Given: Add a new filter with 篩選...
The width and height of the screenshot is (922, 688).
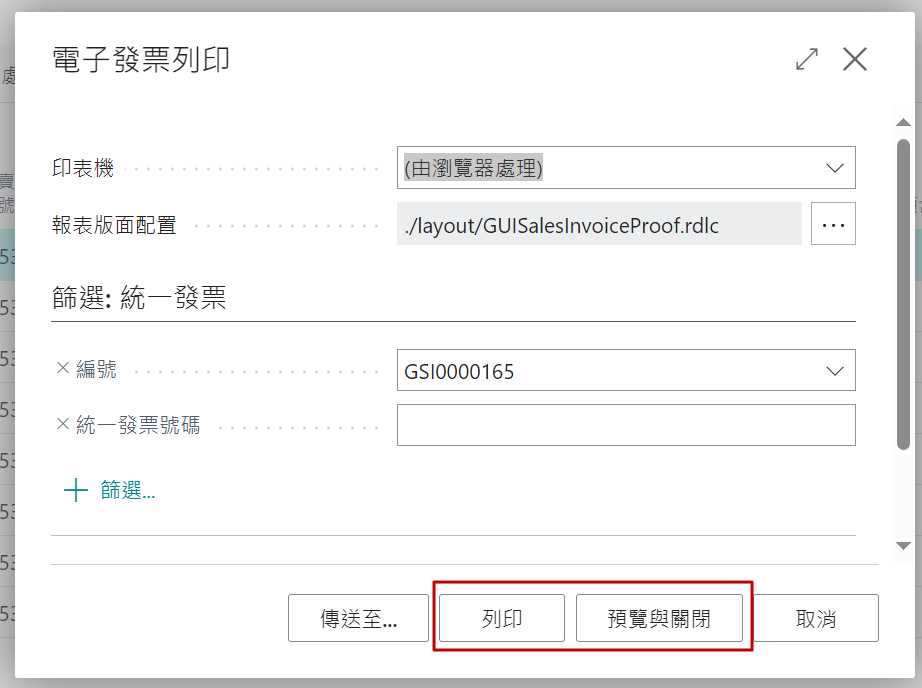Looking at the screenshot, I should pos(110,490).
